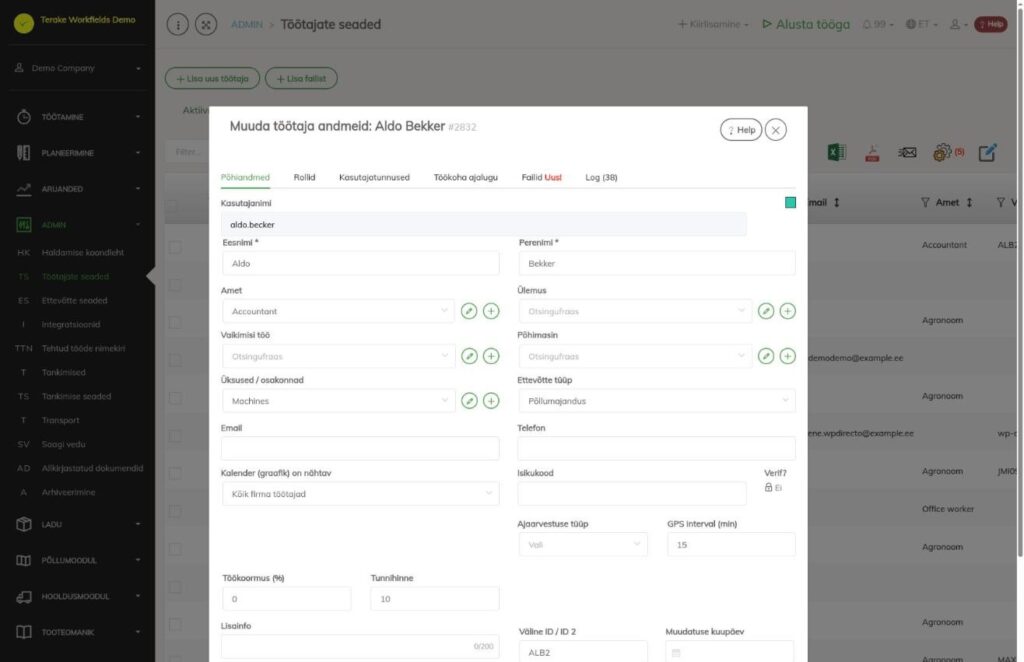1024x662 pixels.
Task: Add a new Vaikimisi töö with plus icon
Action: coord(491,356)
